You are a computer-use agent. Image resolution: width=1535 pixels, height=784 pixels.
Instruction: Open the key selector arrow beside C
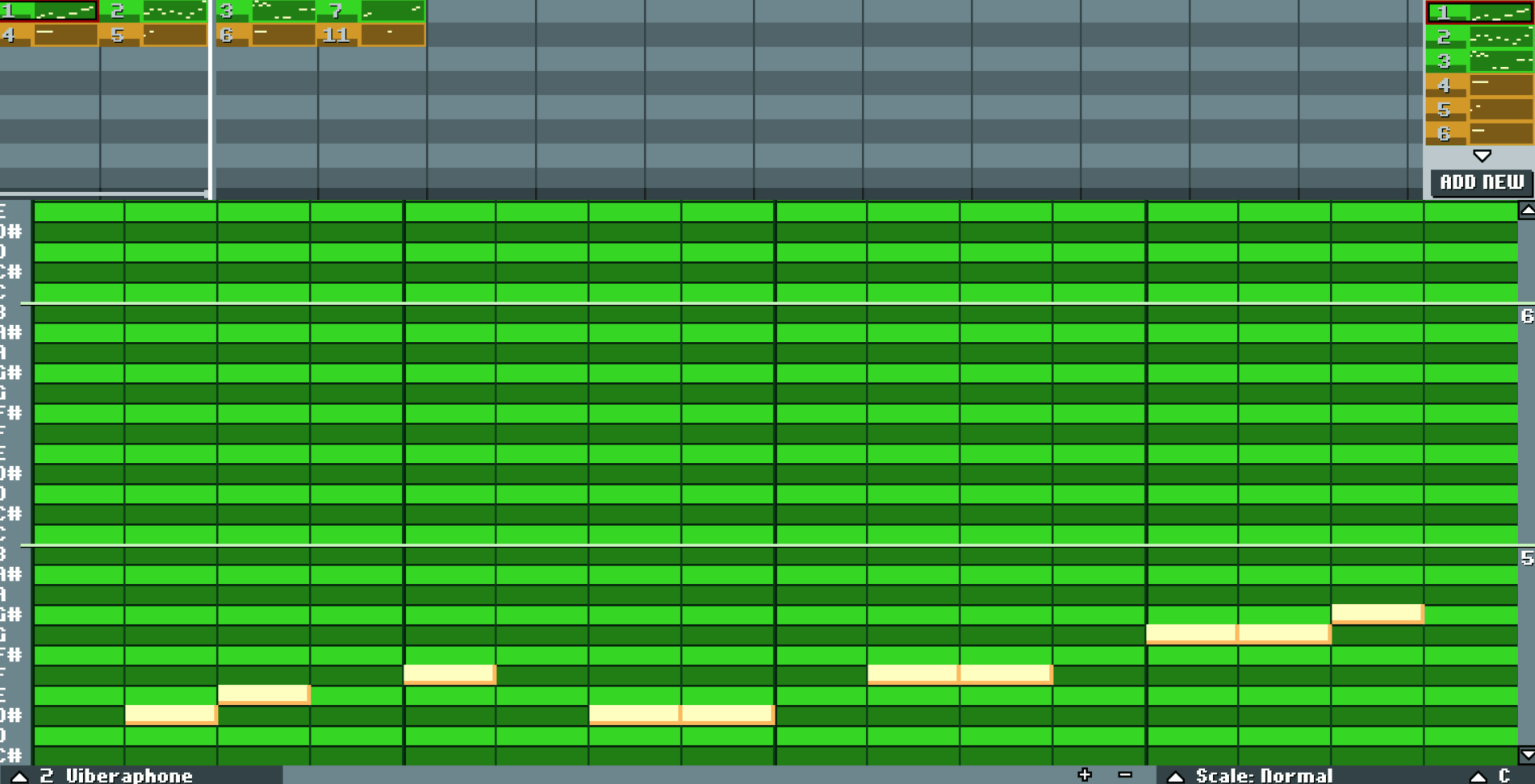(x=1478, y=776)
